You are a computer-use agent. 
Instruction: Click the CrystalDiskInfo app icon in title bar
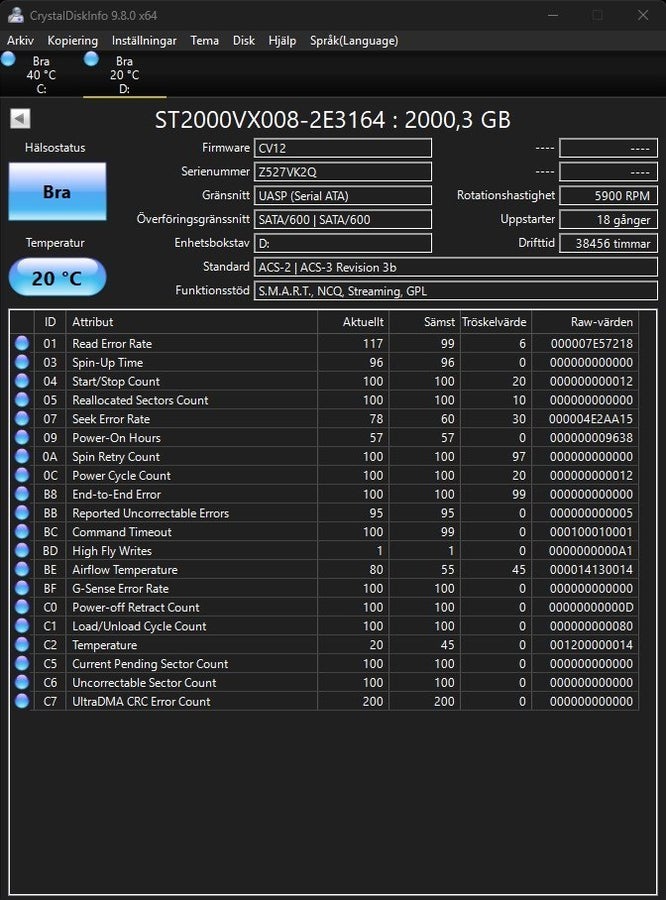coord(16,15)
